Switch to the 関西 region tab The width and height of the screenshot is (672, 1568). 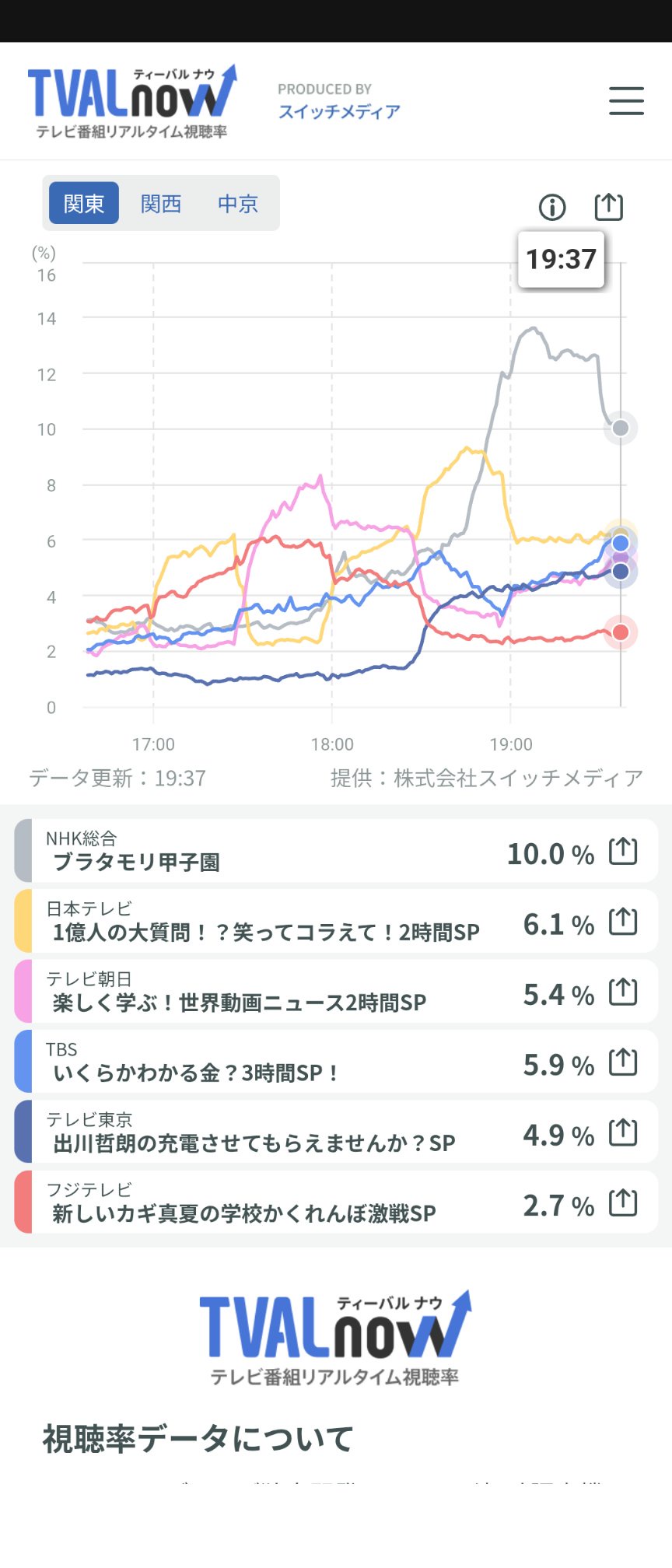(x=161, y=203)
